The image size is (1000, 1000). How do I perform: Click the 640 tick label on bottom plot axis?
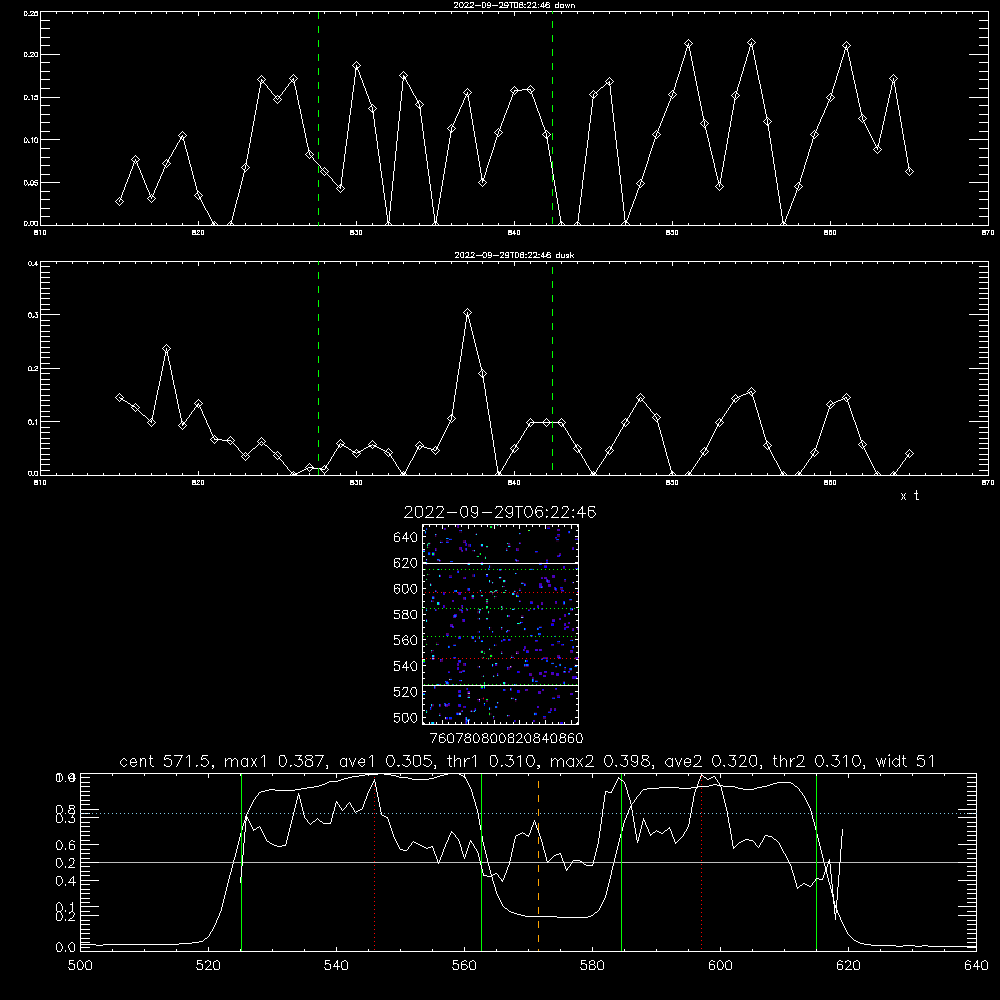976,966
